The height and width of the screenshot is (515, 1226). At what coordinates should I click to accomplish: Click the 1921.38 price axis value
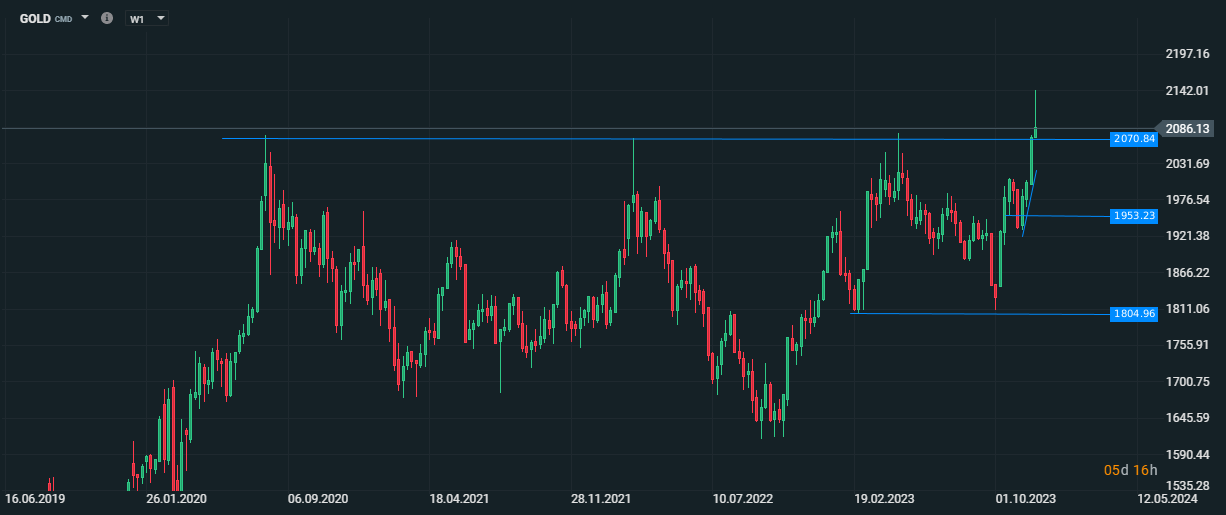coord(1188,236)
